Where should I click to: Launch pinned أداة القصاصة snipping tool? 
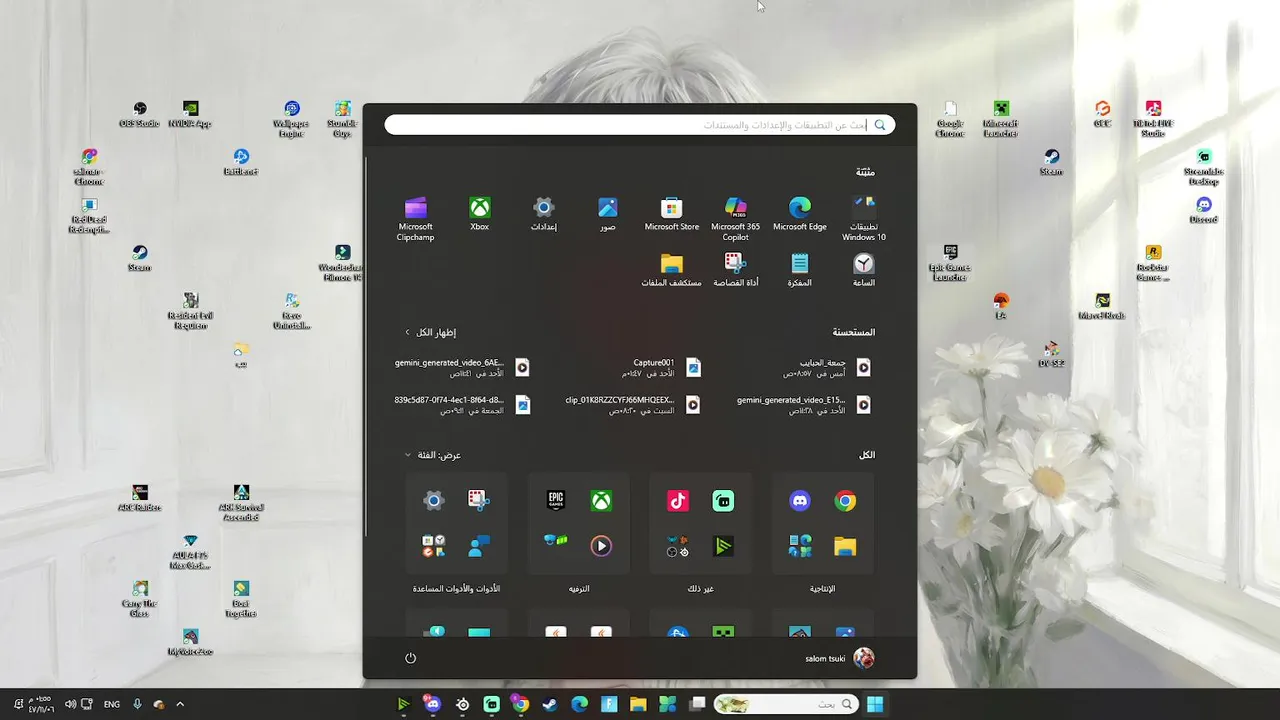(736, 270)
